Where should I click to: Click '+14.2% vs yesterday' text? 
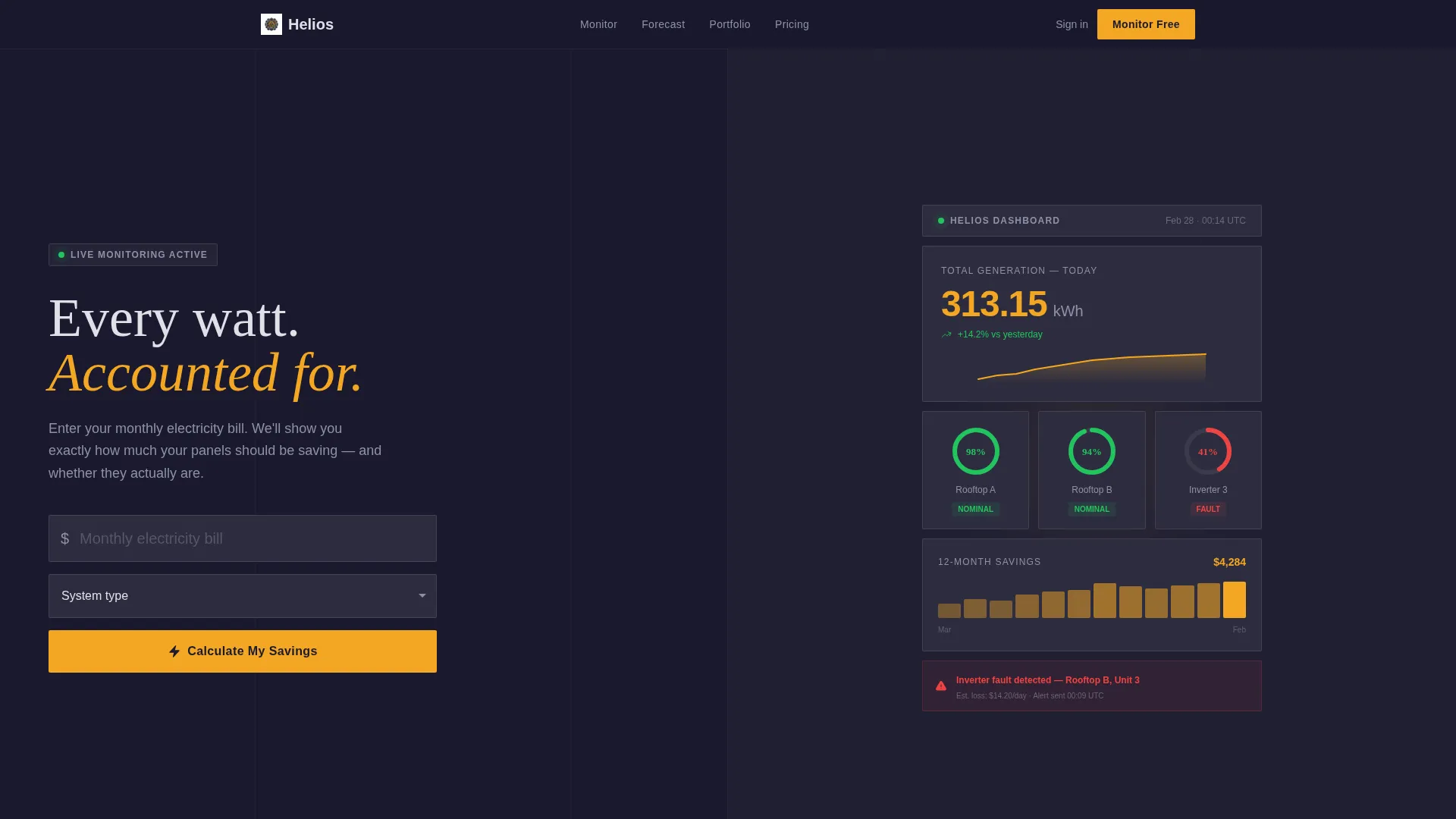999,334
